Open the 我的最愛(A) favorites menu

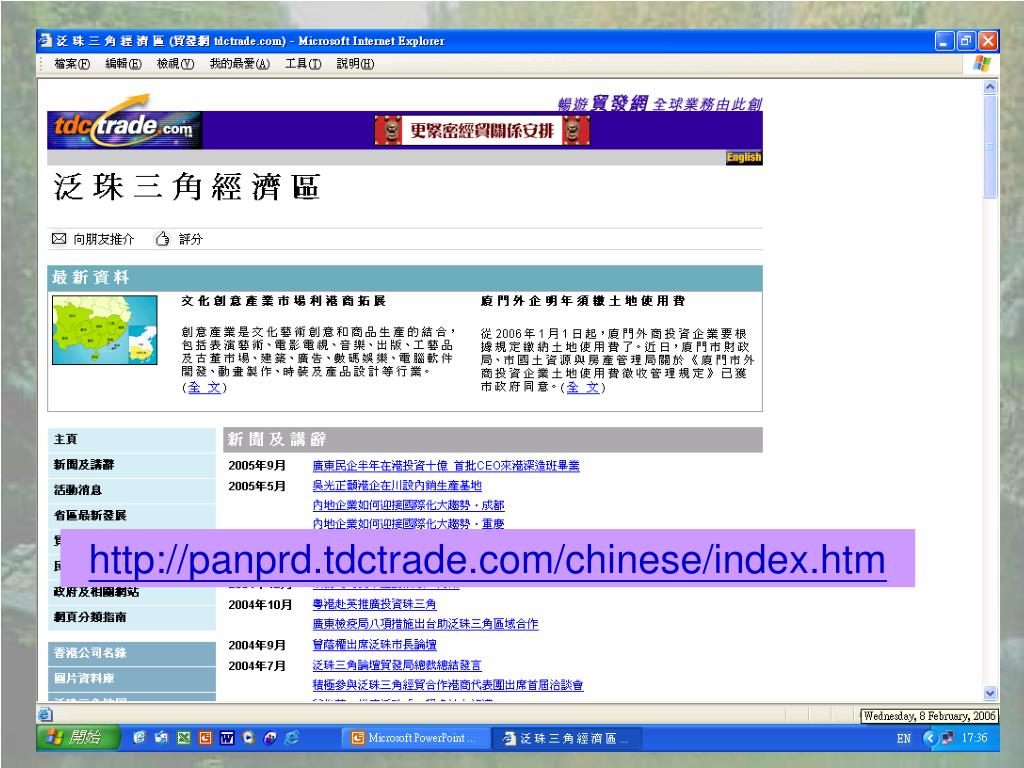pos(239,64)
